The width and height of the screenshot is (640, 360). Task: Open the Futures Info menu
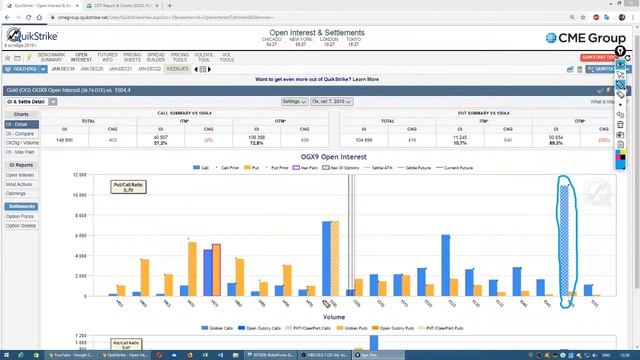107,58
